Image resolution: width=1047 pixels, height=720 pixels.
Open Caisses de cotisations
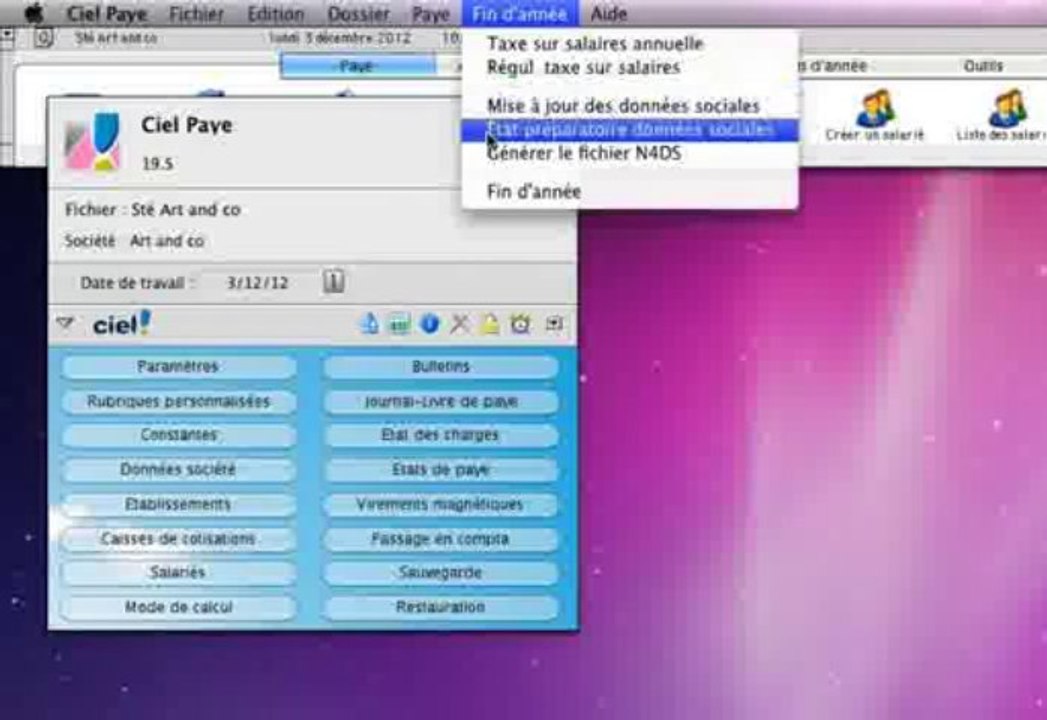(x=178, y=538)
